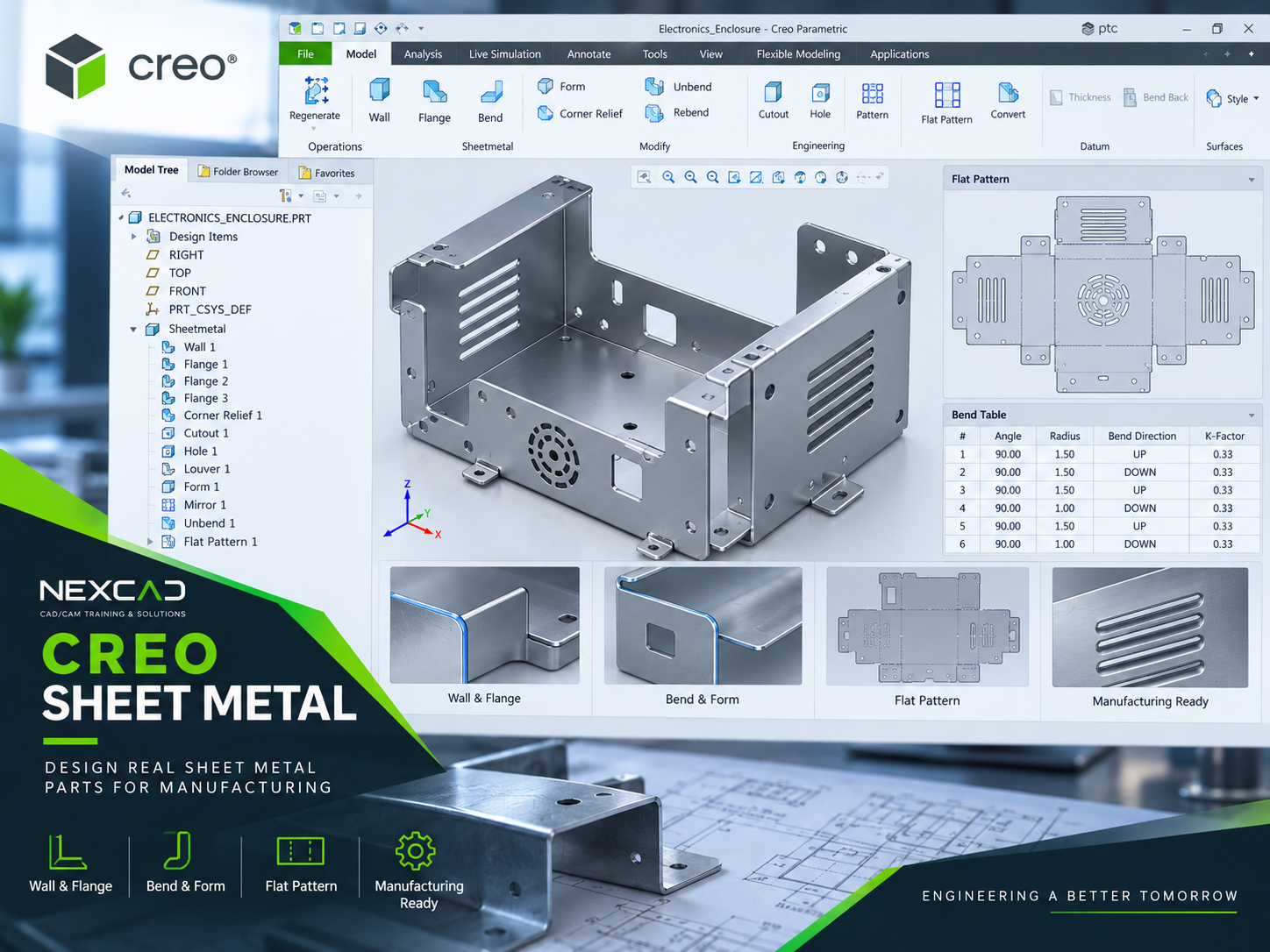Click the Pattern tool
This screenshot has height=952, width=1270.
[x=873, y=101]
